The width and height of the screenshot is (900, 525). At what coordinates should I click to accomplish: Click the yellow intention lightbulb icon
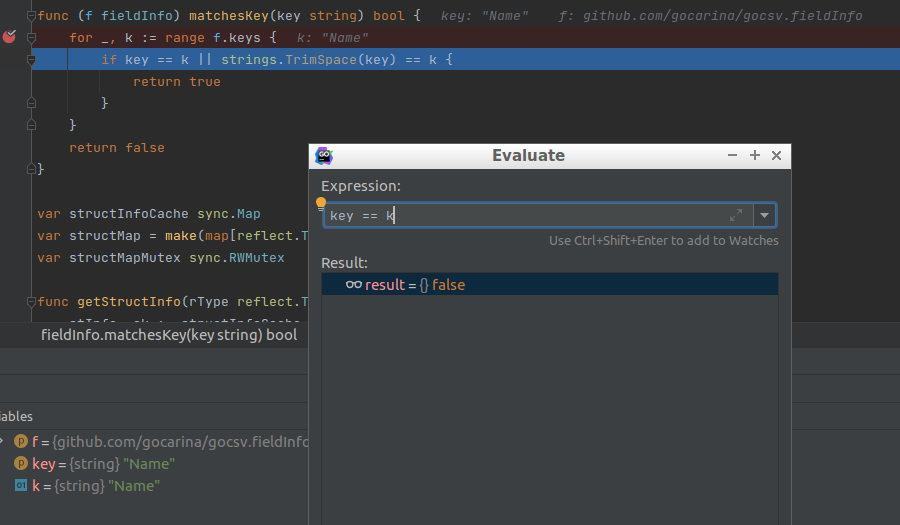click(x=321, y=203)
